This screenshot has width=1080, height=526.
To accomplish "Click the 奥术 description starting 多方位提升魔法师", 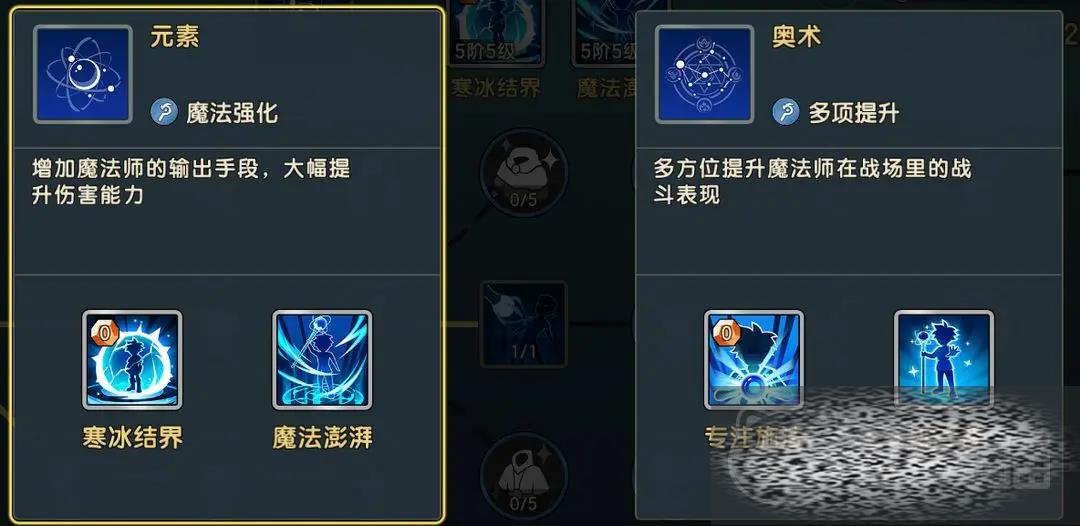I will (813, 182).
